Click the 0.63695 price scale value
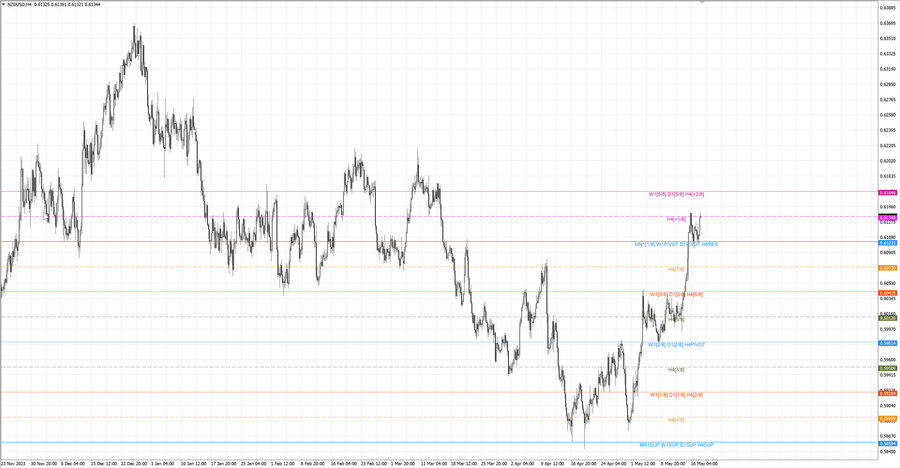 click(x=888, y=24)
